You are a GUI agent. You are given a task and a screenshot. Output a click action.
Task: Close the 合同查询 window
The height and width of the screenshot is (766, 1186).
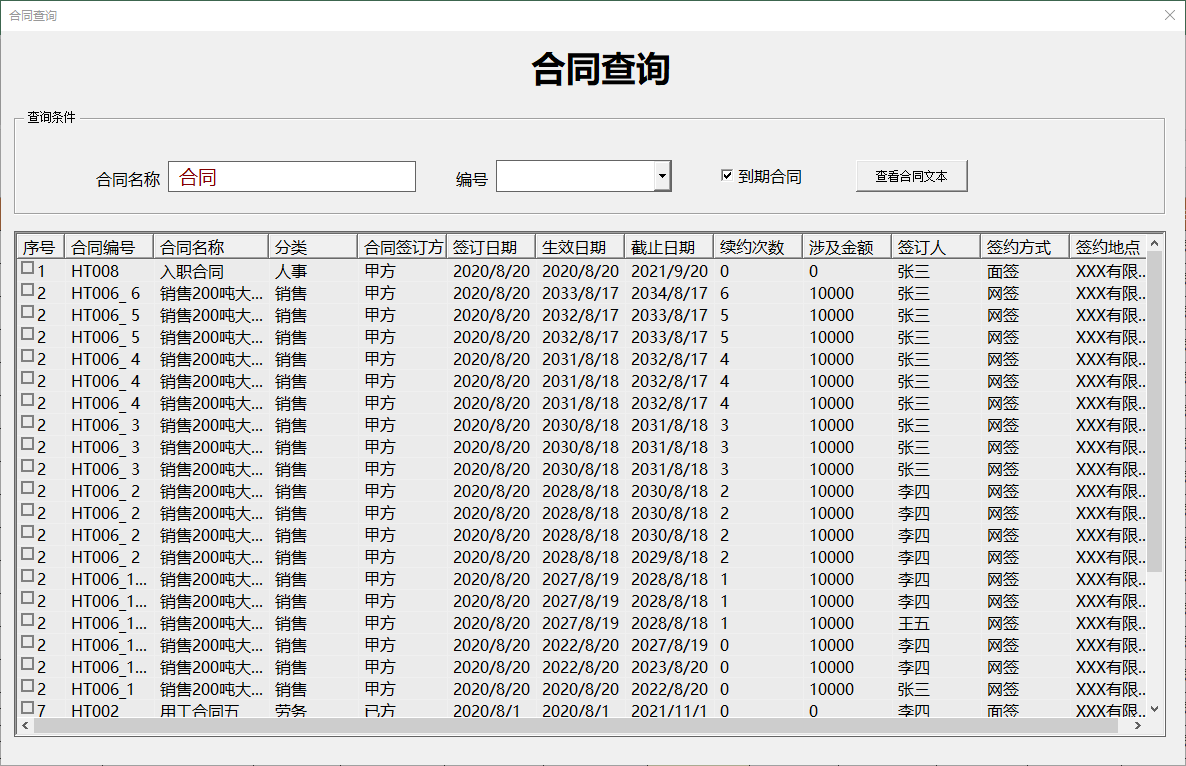click(1169, 15)
